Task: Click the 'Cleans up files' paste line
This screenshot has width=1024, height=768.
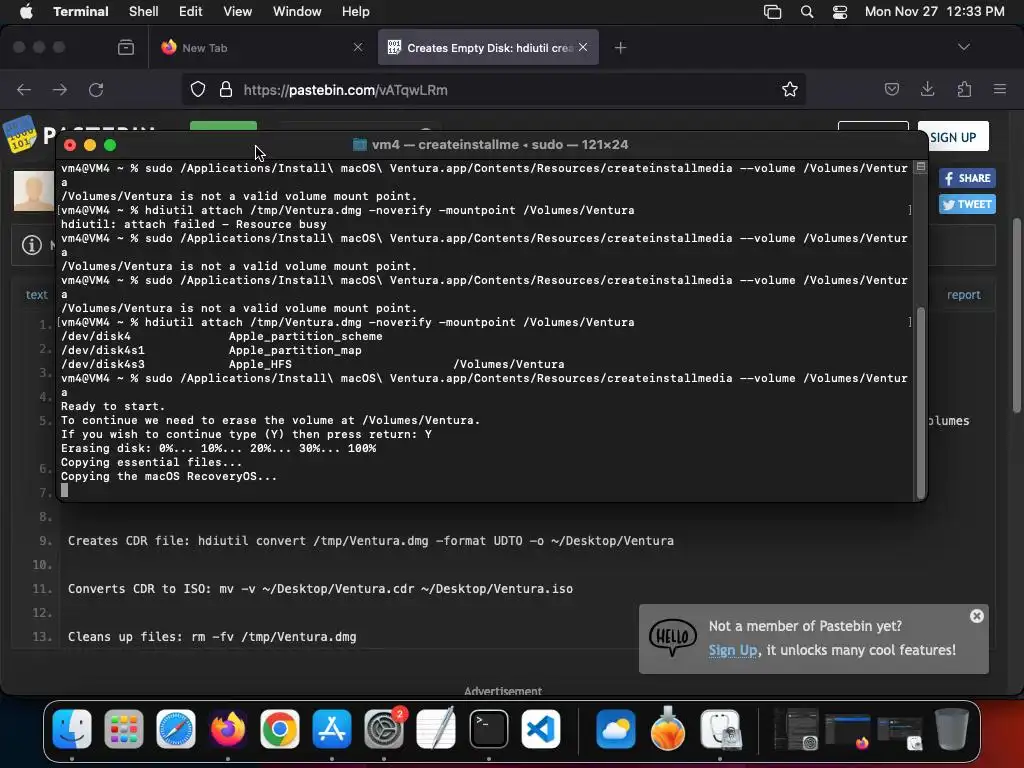Action: tap(212, 636)
